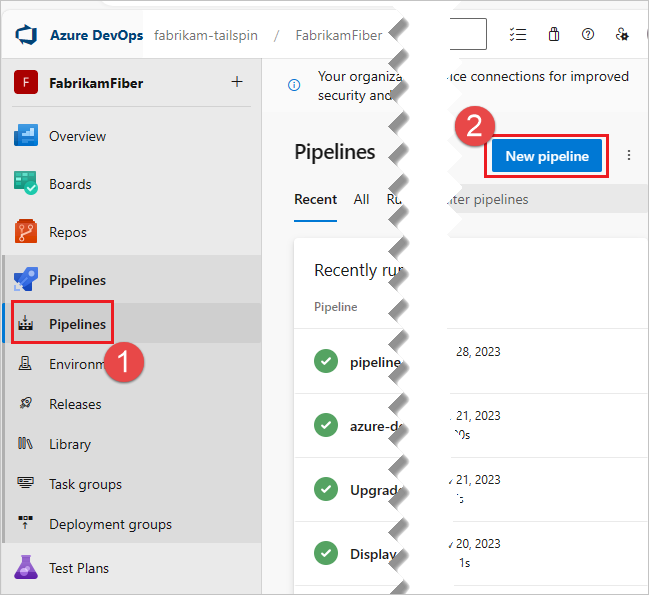Open the task list icon in header

click(x=517, y=35)
